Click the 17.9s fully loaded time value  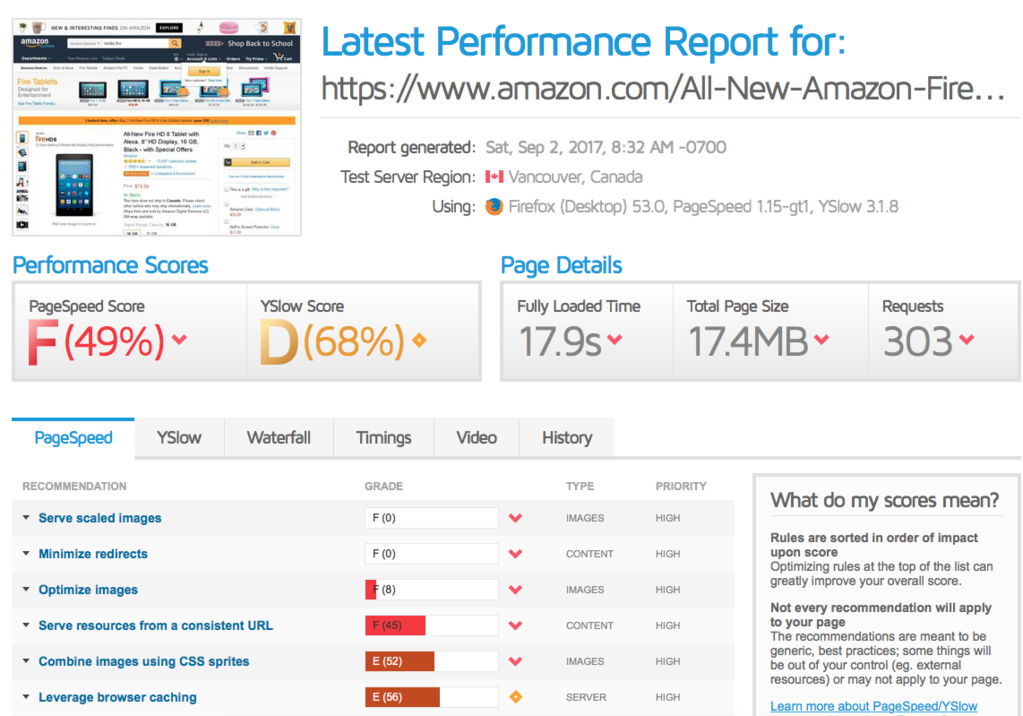tap(560, 341)
